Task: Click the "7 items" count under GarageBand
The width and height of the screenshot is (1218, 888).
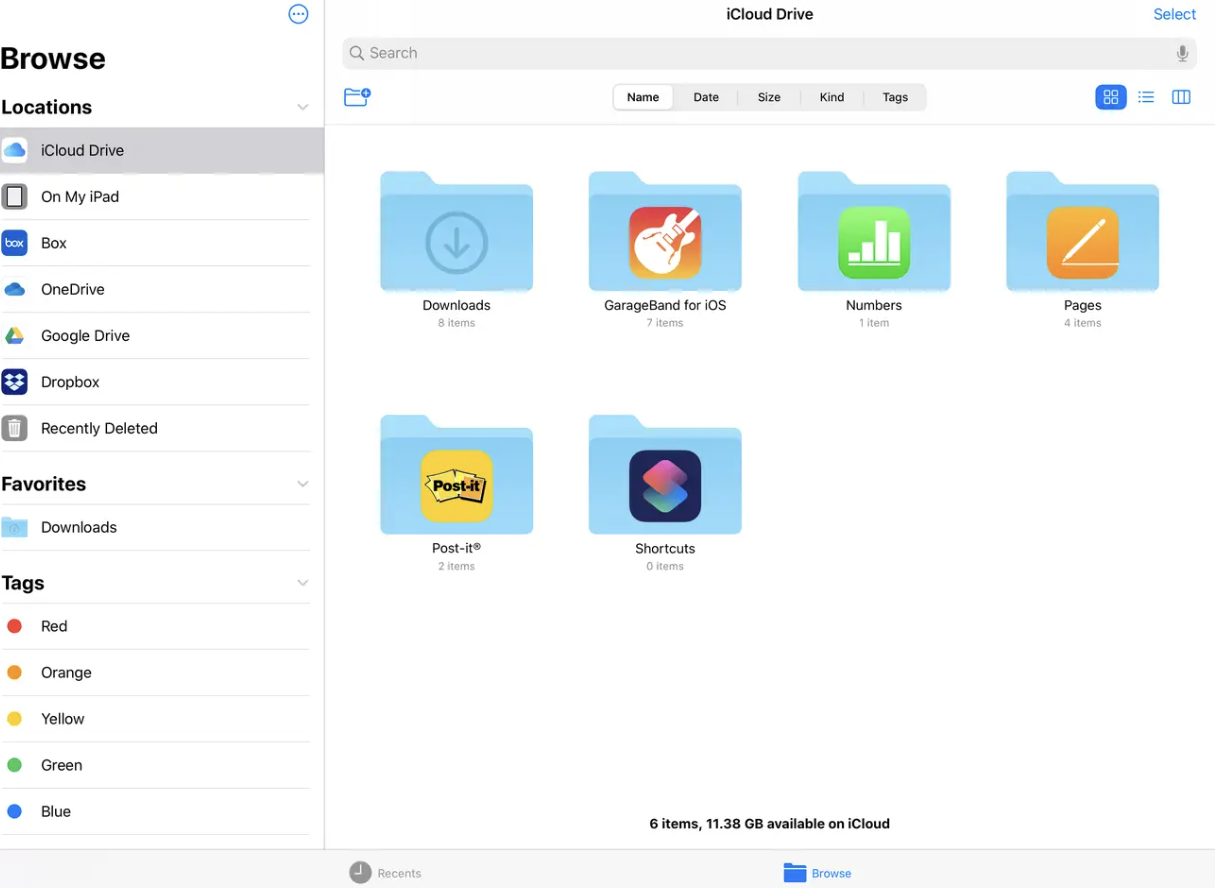Action: (x=665, y=323)
